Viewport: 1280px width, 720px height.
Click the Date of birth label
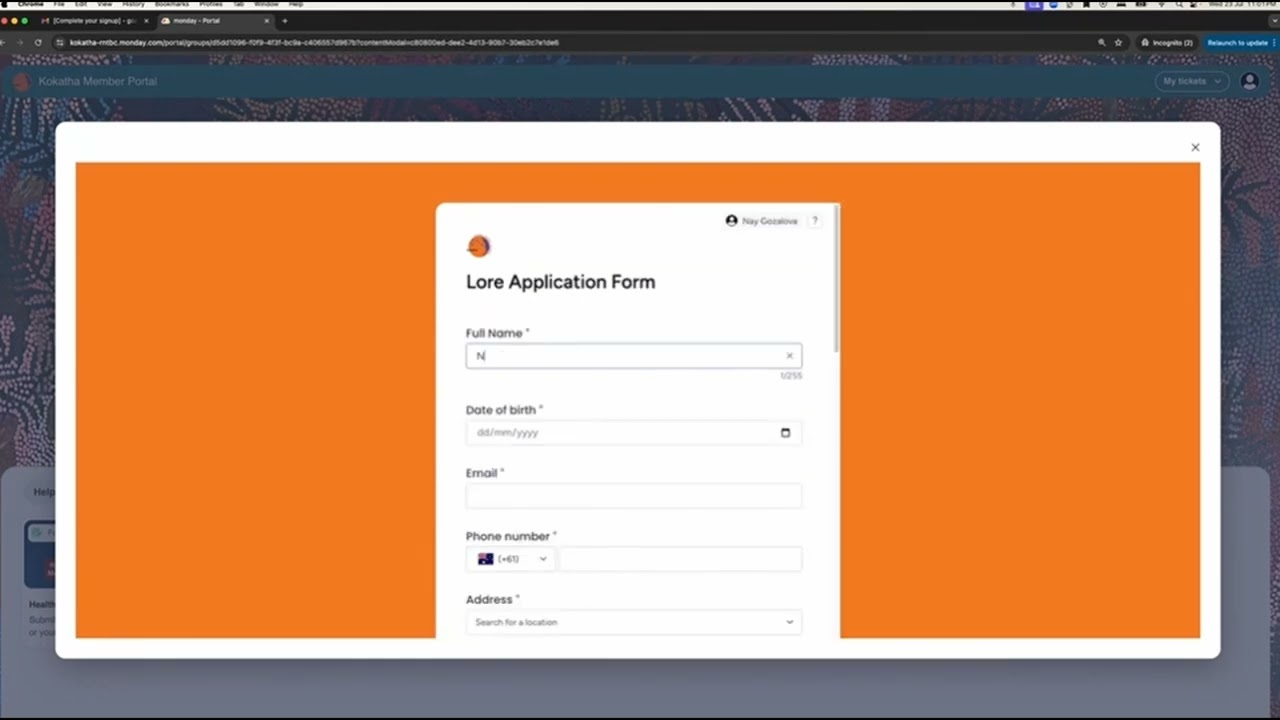pyautogui.click(x=501, y=410)
